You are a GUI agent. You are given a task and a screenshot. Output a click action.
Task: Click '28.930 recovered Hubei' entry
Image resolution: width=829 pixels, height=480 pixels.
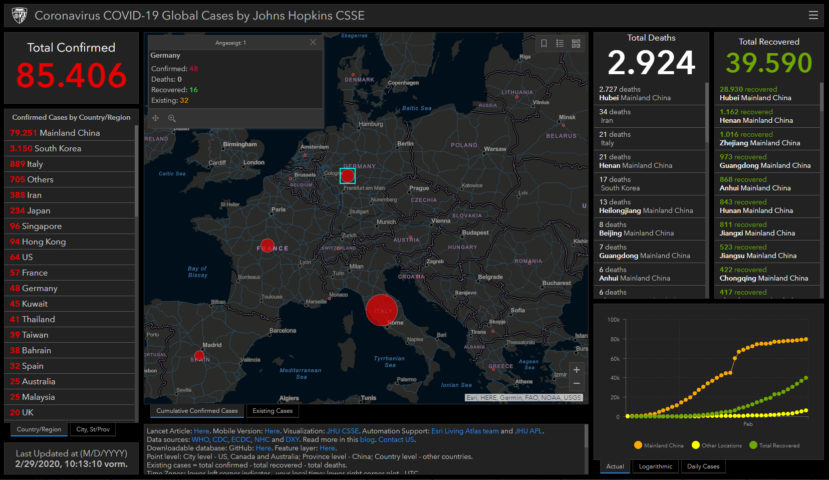(x=767, y=94)
